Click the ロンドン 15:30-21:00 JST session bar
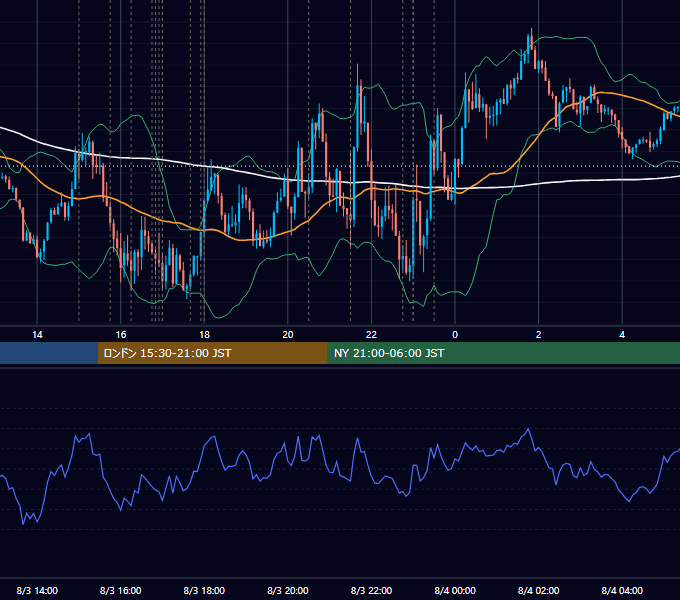Screen dimensions: 680x600 [x=212, y=353]
